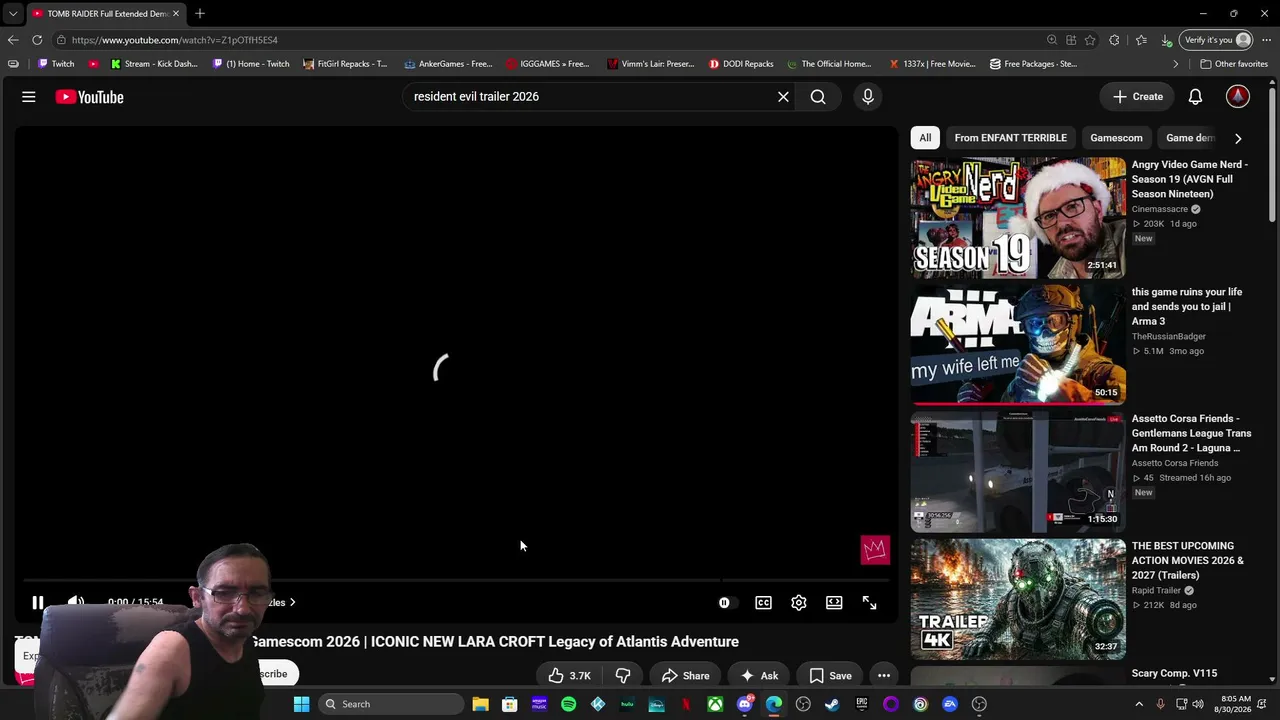
Task: Expand the bookmarks bar overflow chevron
Action: pos(1175,64)
